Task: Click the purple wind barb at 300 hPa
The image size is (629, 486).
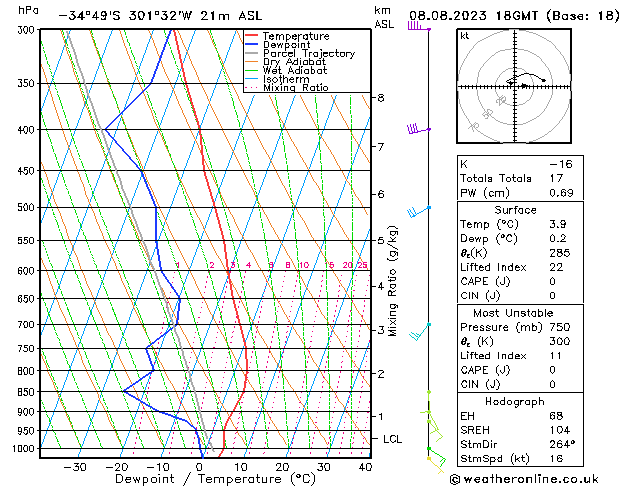Action: [x=419, y=26]
